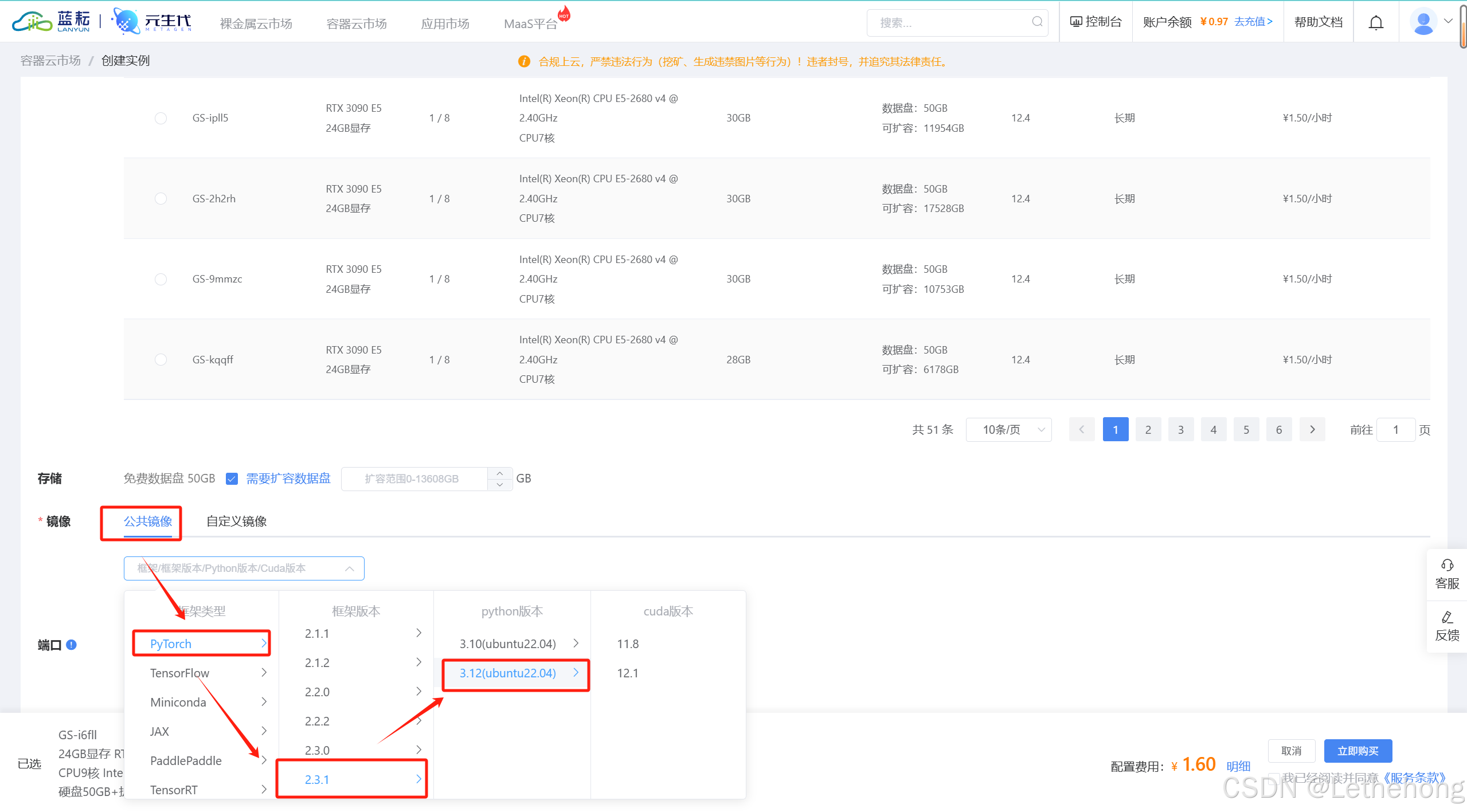The height and width of the screenshot is (812, 1467).
Task: Click the search magnifier icon
Action: pos(1037,22)
